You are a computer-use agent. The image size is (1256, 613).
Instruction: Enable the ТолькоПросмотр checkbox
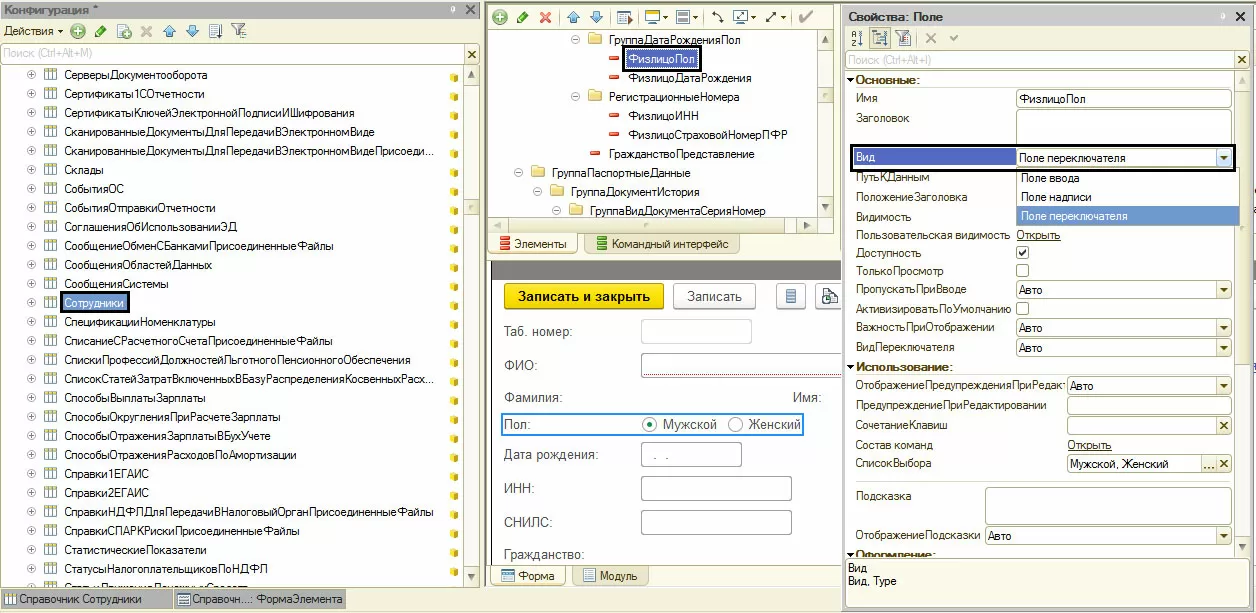(x=1023, y=271)
